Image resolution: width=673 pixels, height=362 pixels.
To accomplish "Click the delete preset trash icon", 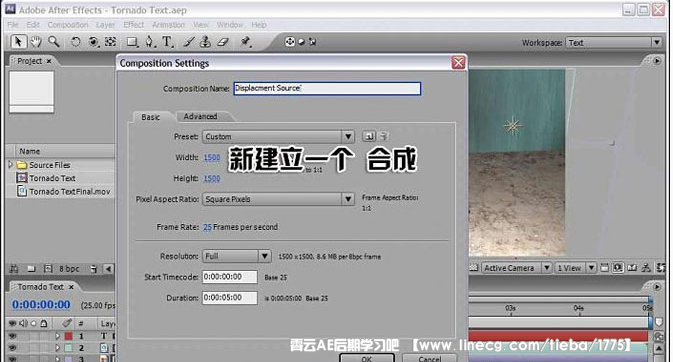I will [x=384, y=136].
